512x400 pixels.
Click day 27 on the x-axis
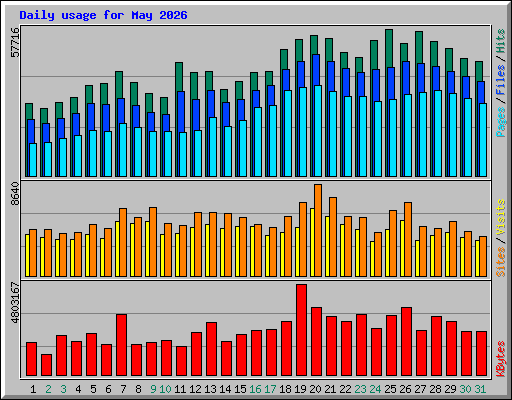point(420,389)
